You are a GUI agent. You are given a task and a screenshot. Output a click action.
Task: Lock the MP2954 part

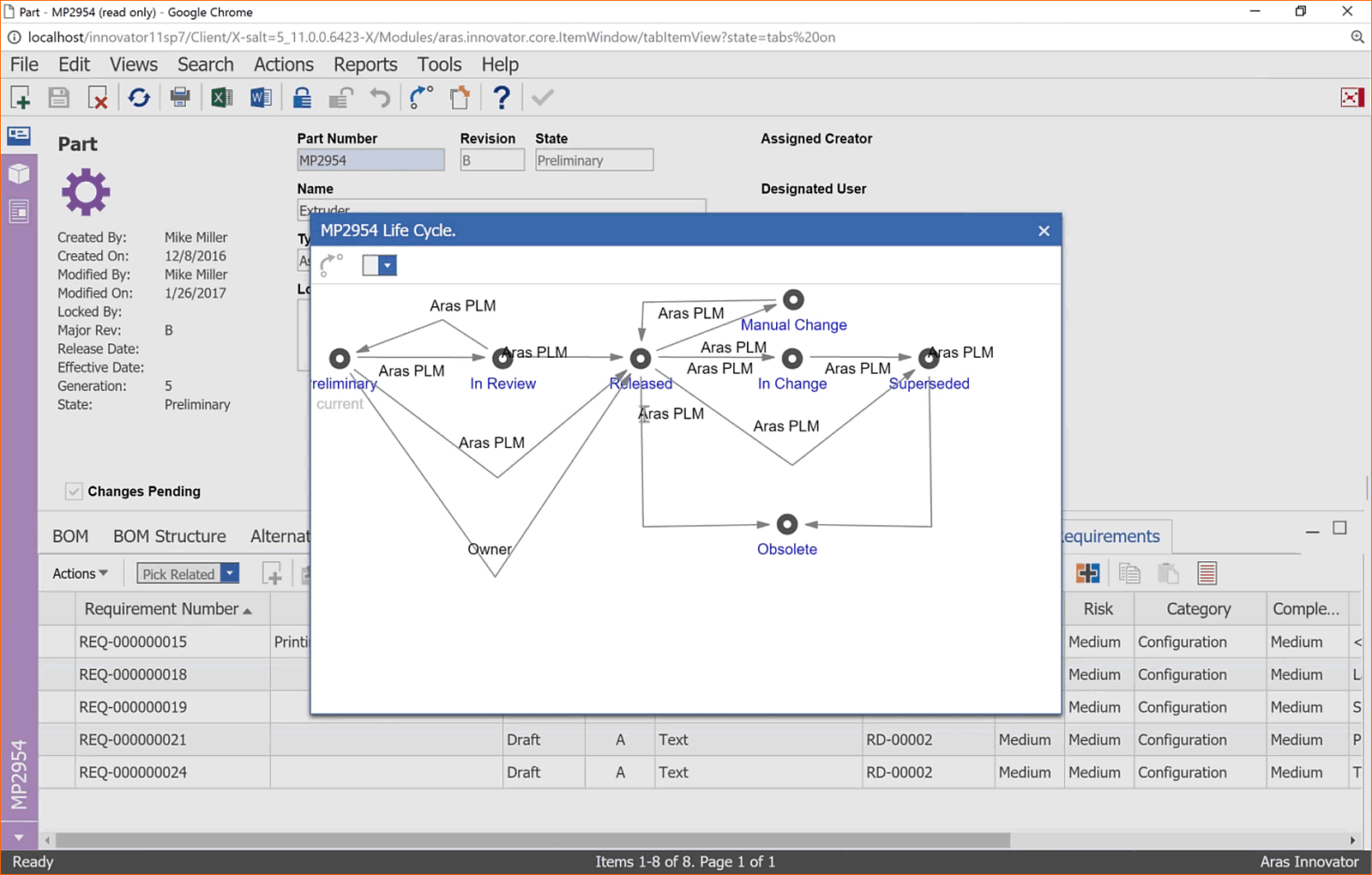pos(302,97)
